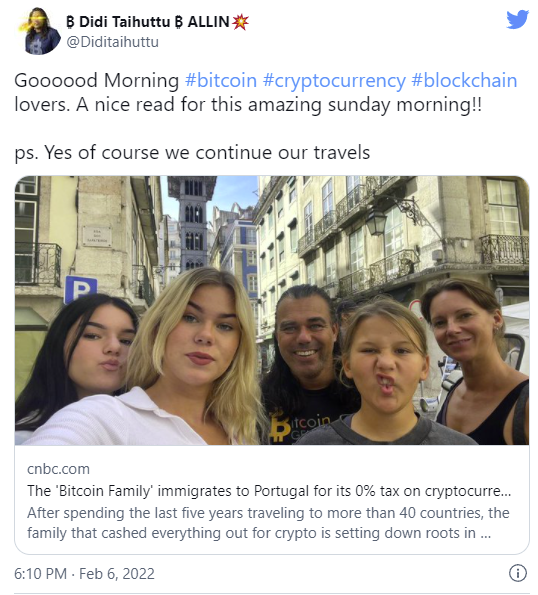Click the Bitcoin symbol before ALLIN
Viewport: 538px width, 595px height.
click(x=179, y=22)
